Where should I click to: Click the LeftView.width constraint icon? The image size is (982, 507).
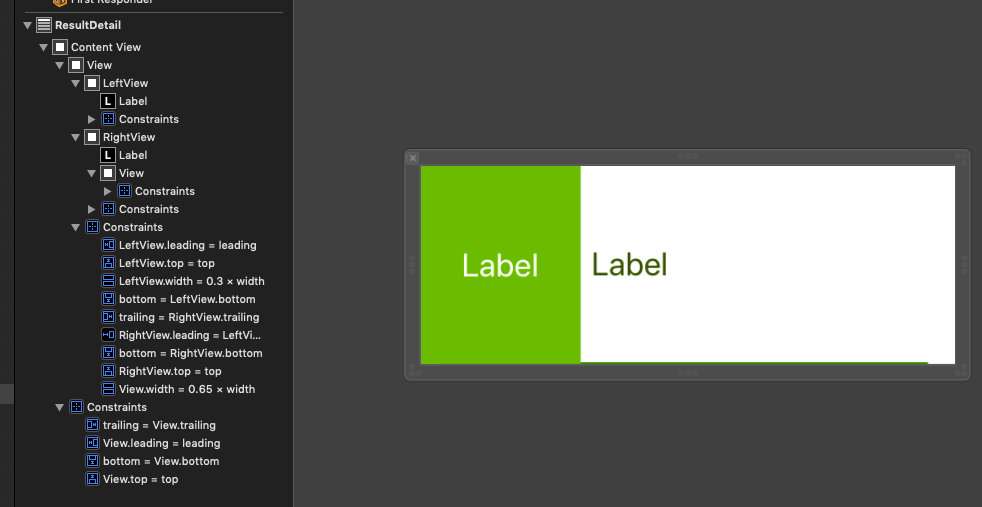pyautogui.click(x=108, y=281)
